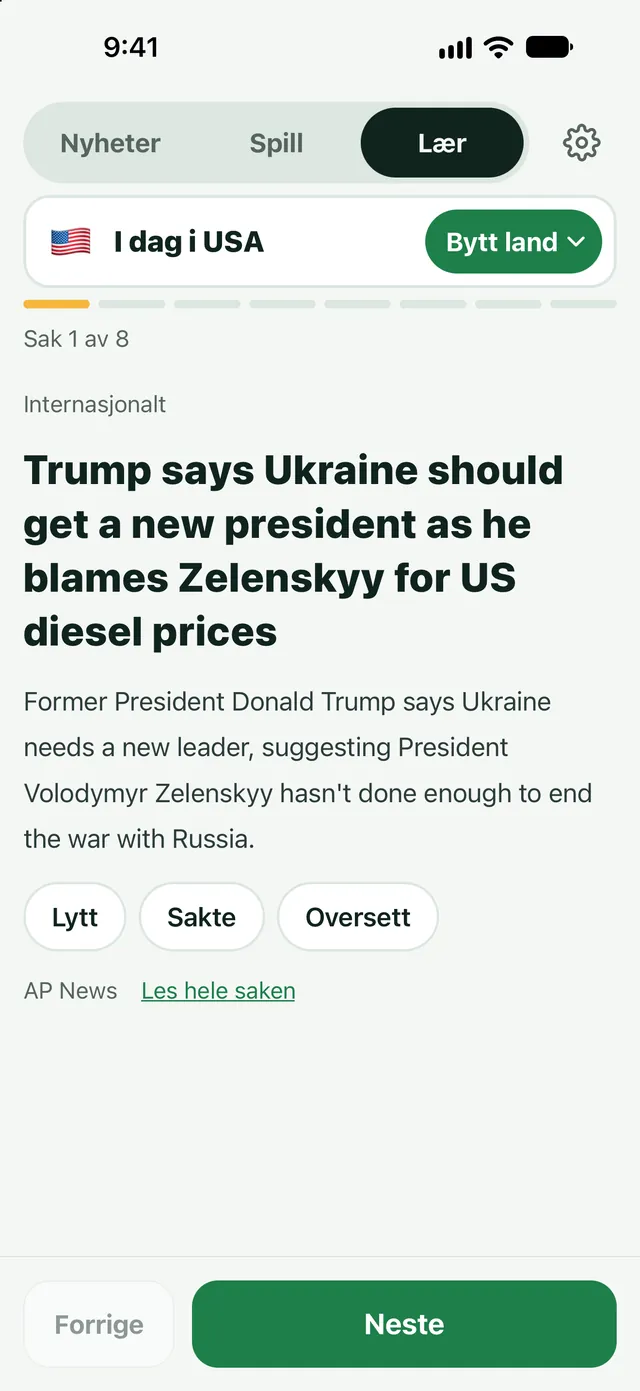The height and width of the screenshot is (1391, 640).
Task: Tap the battery indicator icon
Action: coord(549,47)
